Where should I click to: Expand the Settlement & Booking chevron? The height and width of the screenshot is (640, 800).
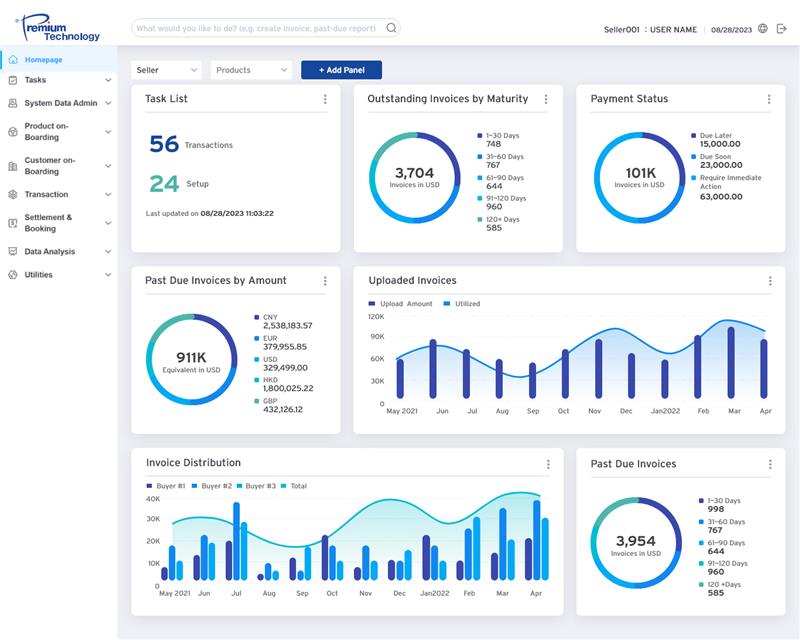pyautogui.click(x=108, y=223)
